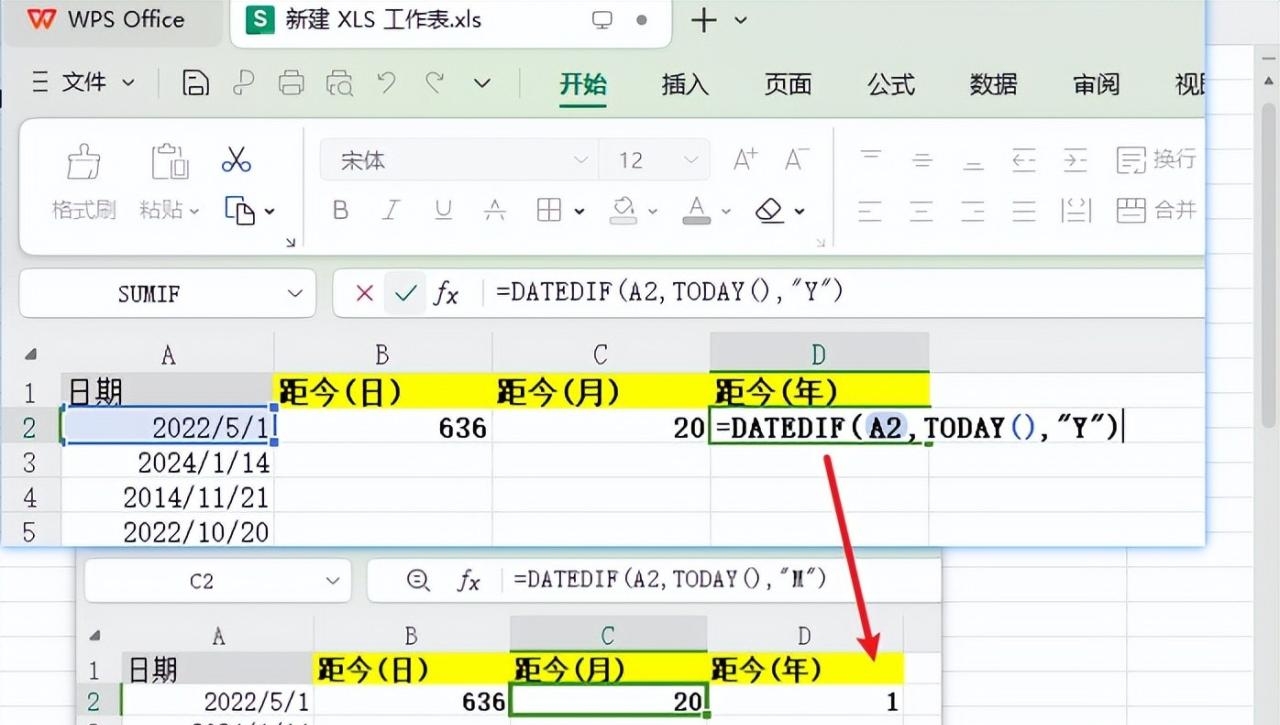This screenshot has height=725, width=1280.
Task: Toggle Merge Cells (合并)
Action: (x=1156, y=210)
